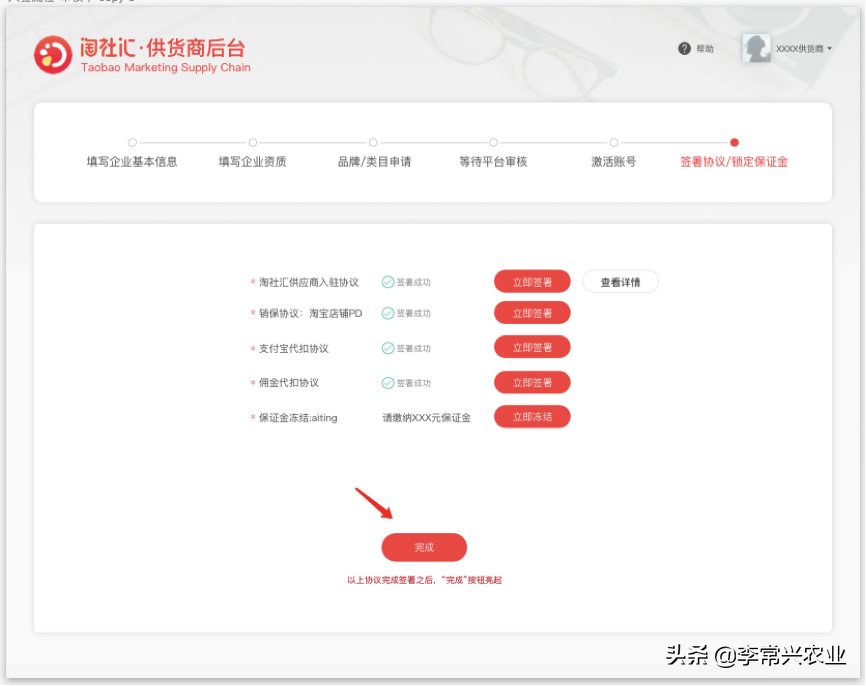Click the 淘社汇·供货商后台 title

[x=163, y=48]
